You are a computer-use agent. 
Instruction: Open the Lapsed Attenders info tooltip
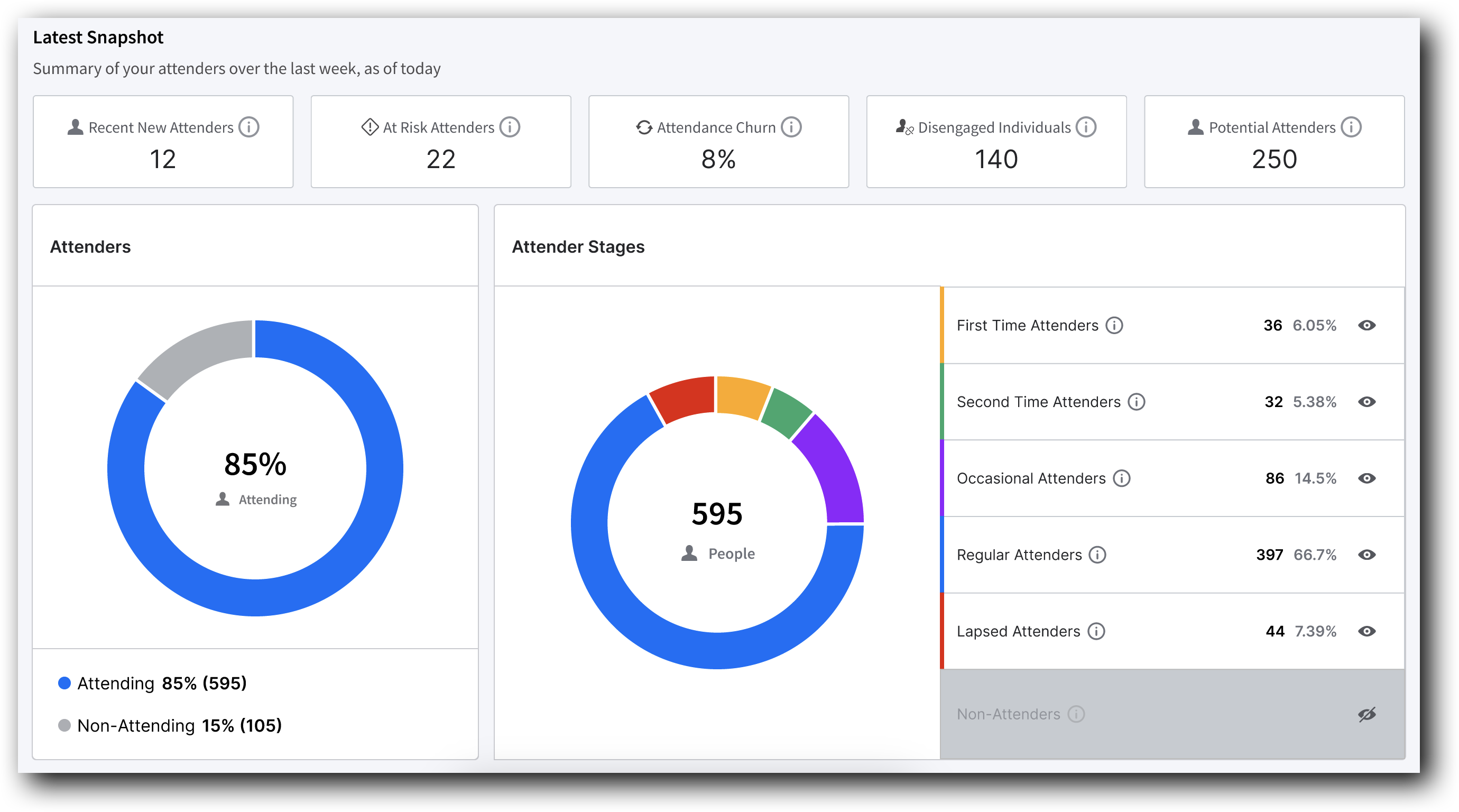1096,631
